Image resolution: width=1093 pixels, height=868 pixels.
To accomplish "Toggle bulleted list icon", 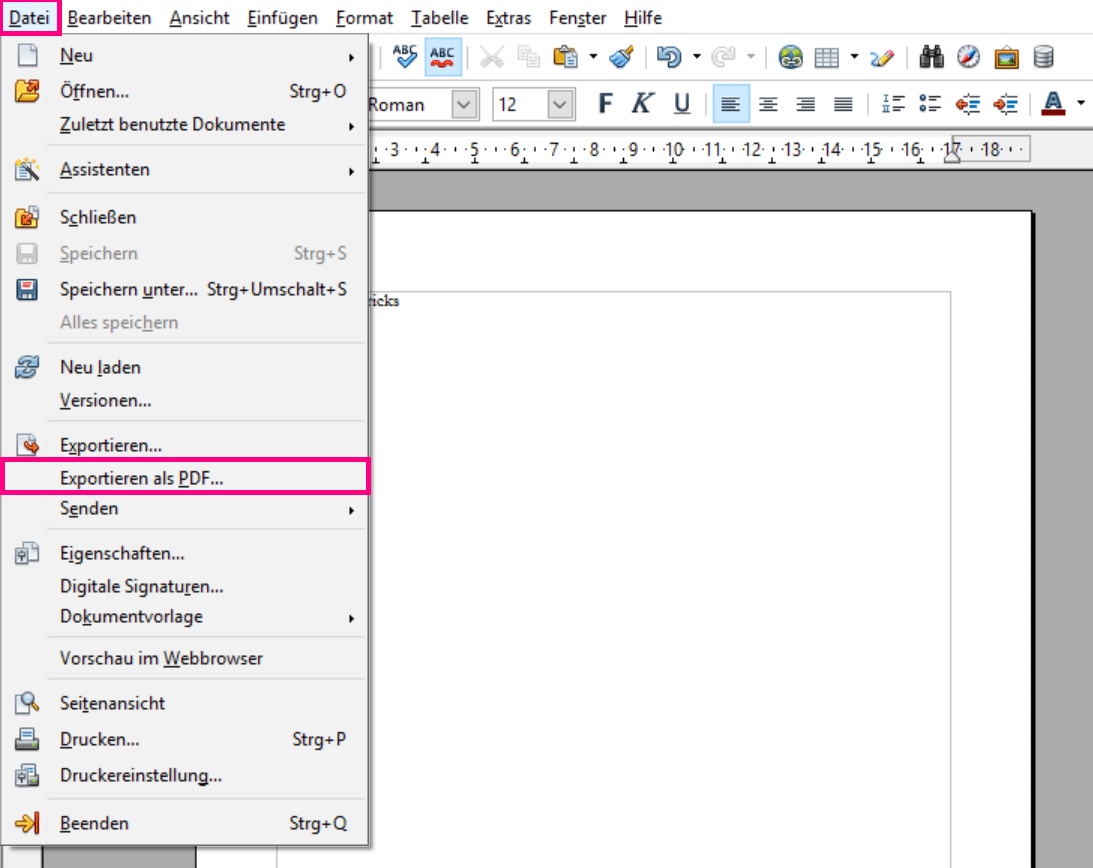I will pos(930,104).
